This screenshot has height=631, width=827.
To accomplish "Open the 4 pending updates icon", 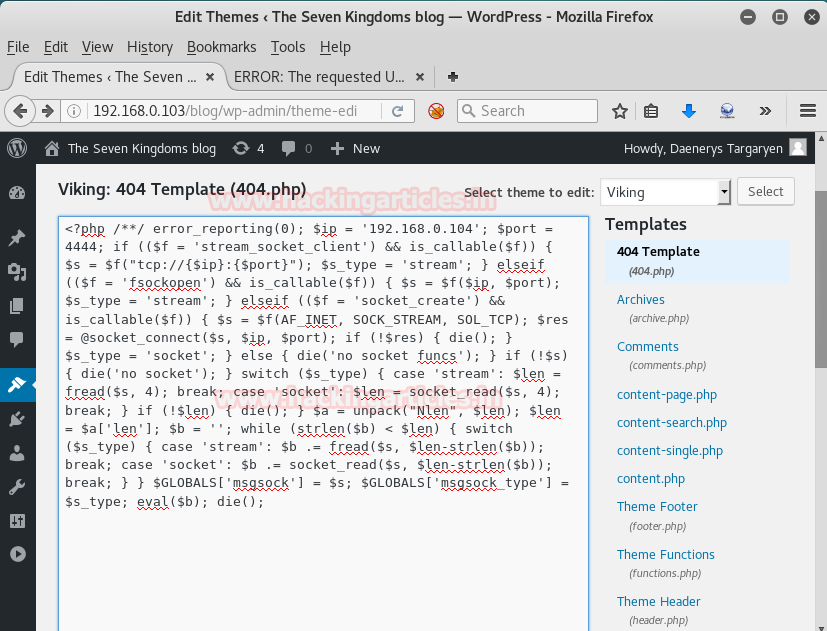I will (x=248, y=149).
